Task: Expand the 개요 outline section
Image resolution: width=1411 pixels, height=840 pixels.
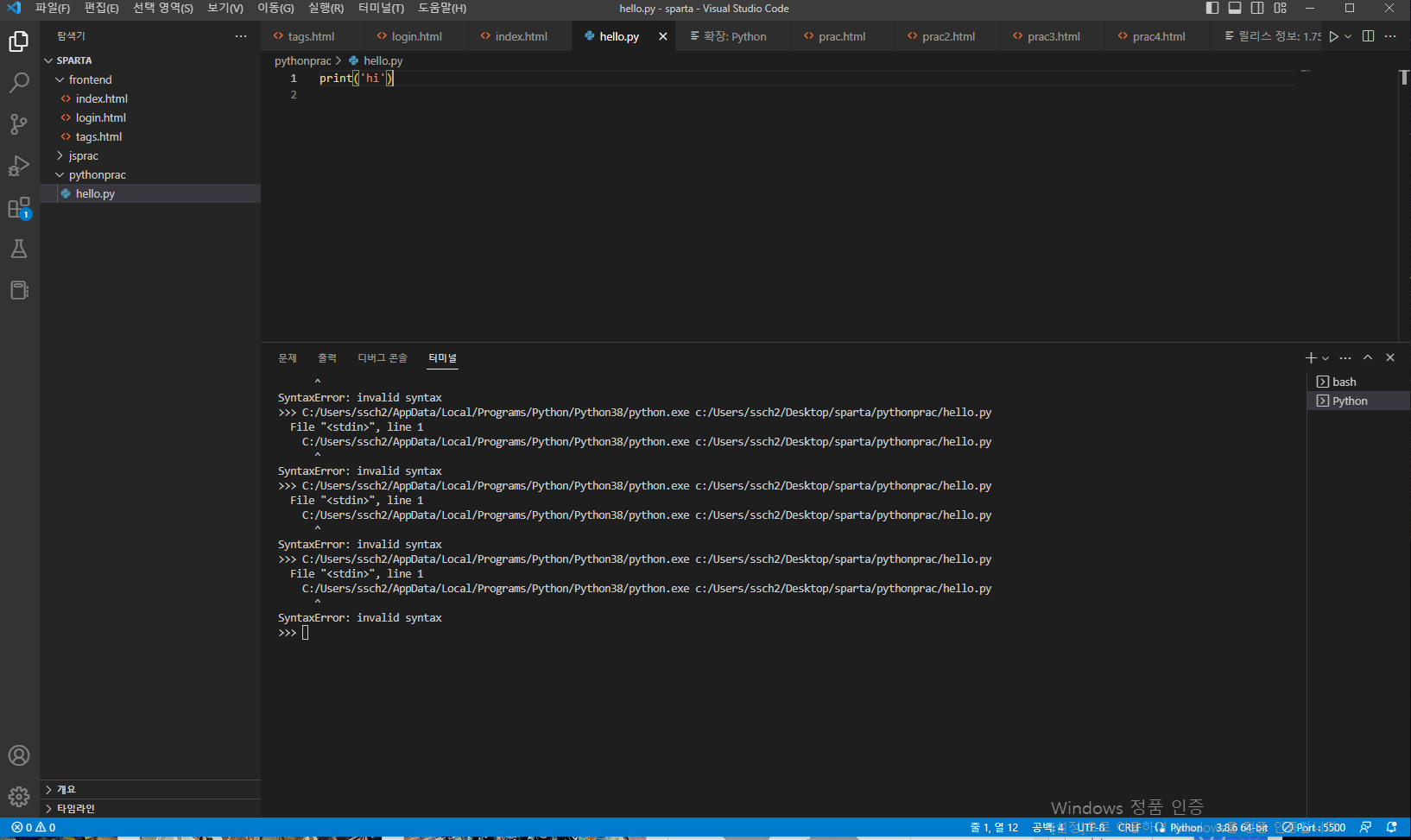Action: pyautogui.click(x=150, y=789)
